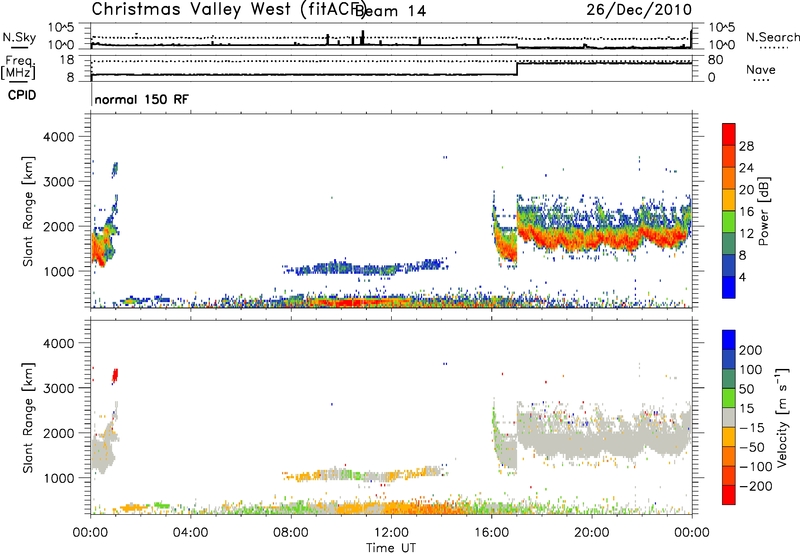Pick the blue top segment of velocity colorbar

coord(729,340)
